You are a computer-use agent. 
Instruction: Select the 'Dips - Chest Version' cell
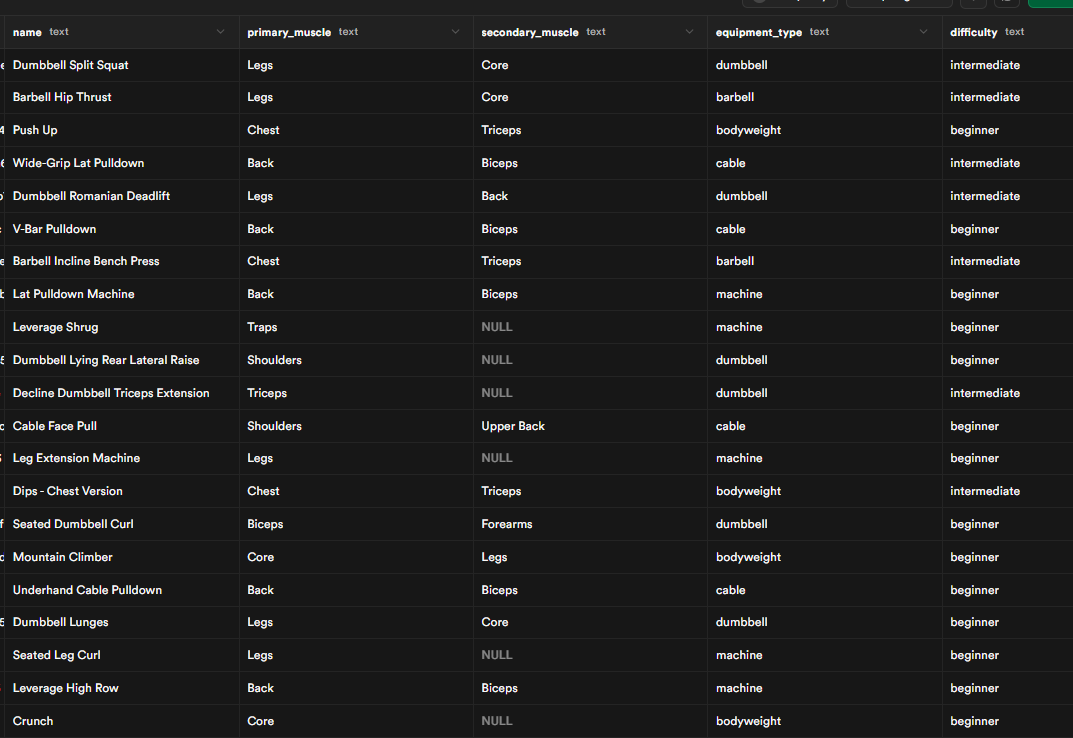click(x=122, y=491)
